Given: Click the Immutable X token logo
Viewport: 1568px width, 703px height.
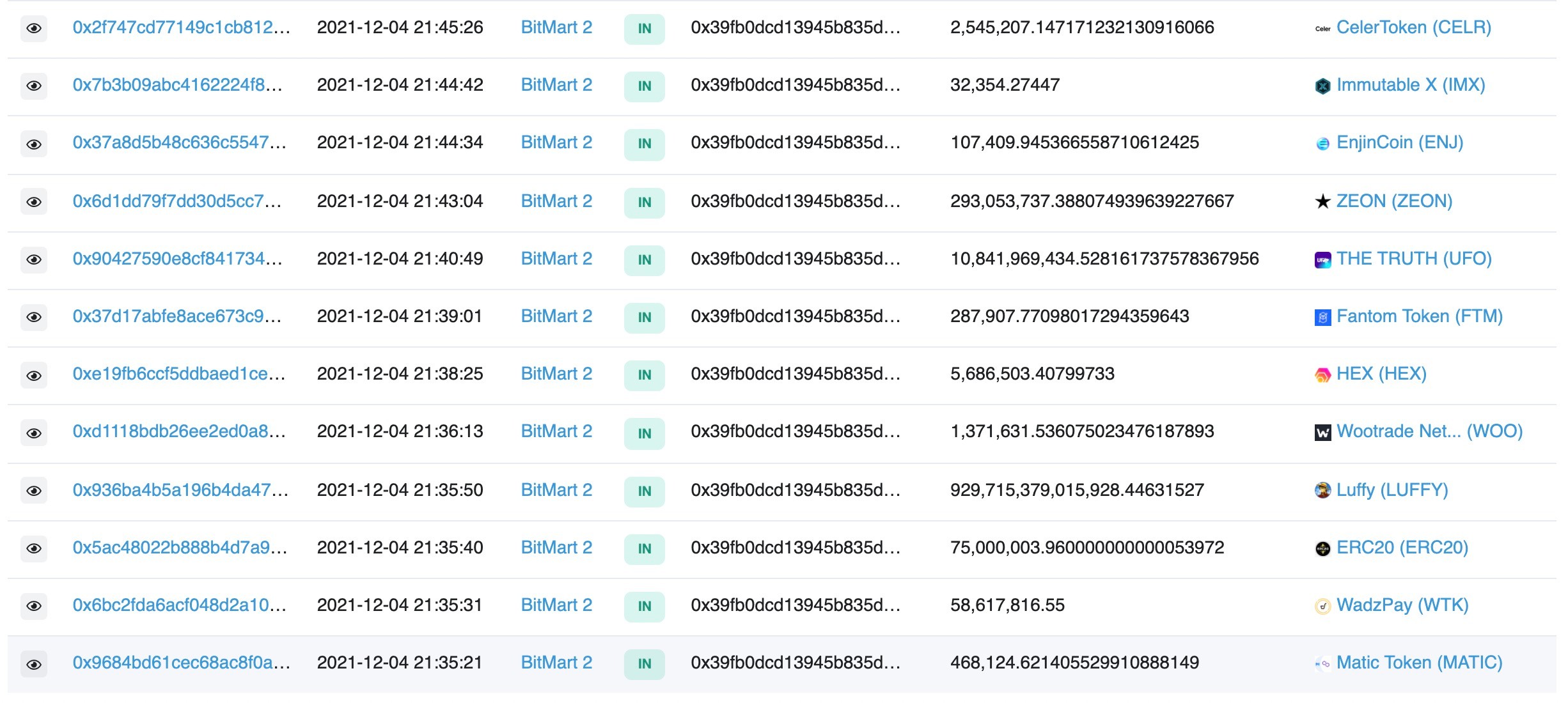Looking at the screenshot, I should pos(1322,86).
